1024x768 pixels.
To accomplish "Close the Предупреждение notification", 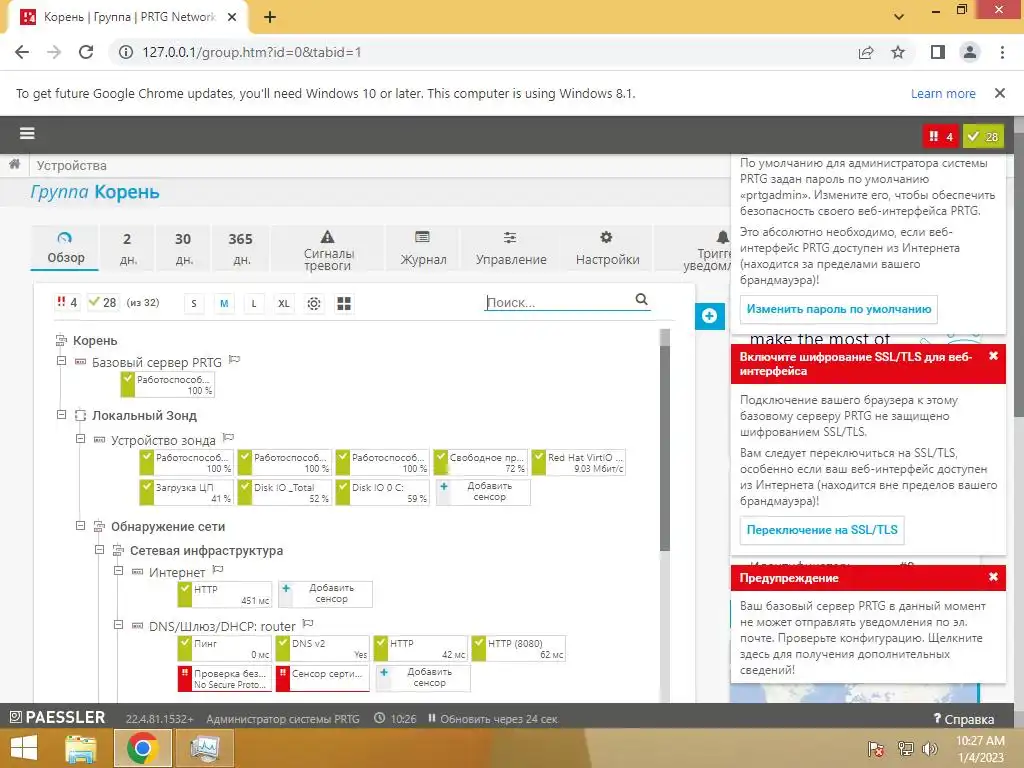I will pyautogui.click(x=993, y=577).
